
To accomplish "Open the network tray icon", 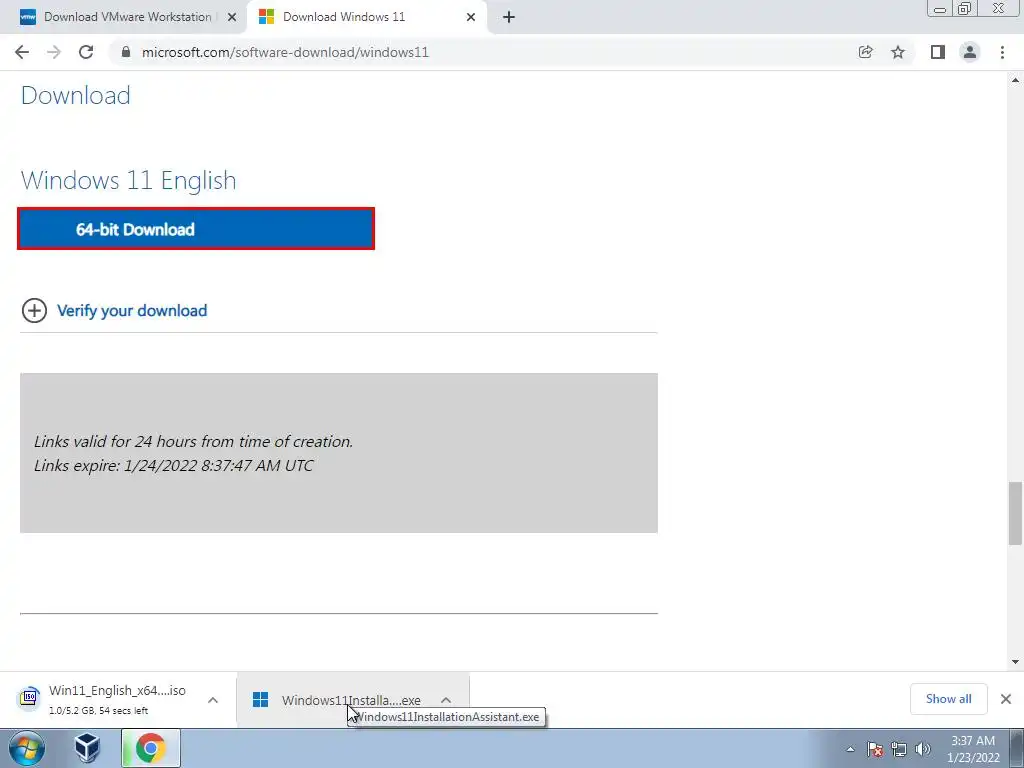I will (x=899, y=749).
